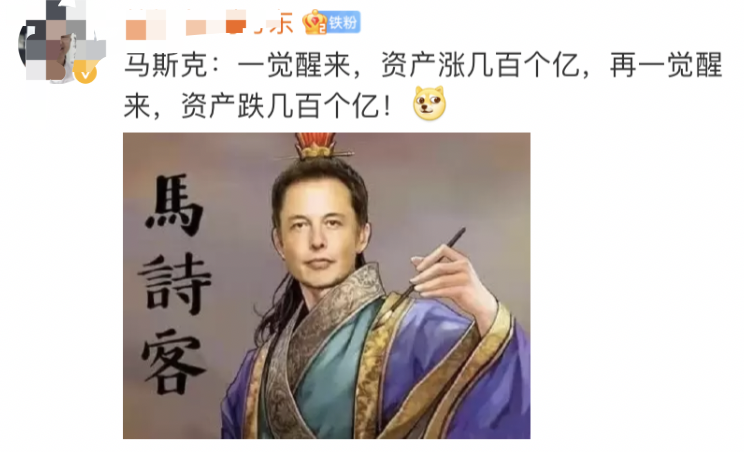Open the blurred orange username link
This screenshot has width=744, height=452.
coord(210,23)
